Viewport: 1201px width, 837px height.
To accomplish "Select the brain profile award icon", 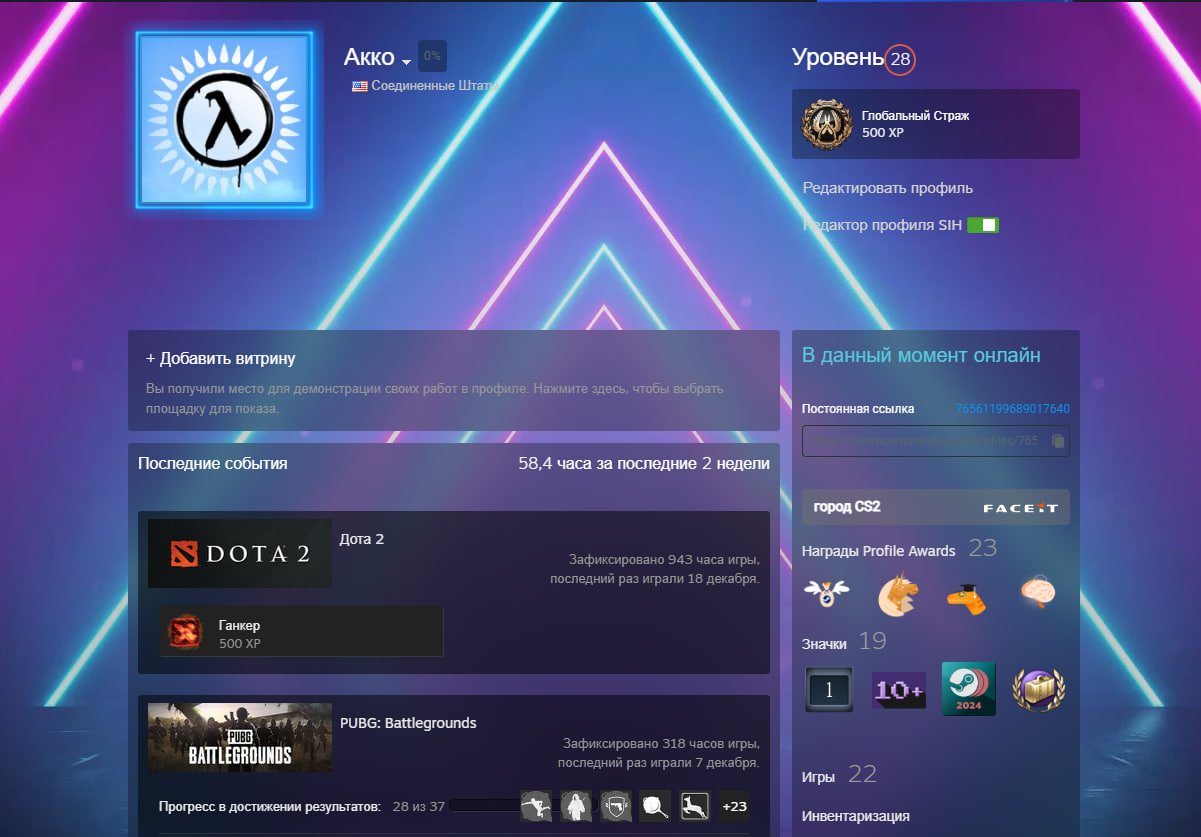I will click(x=1038, y=594).
